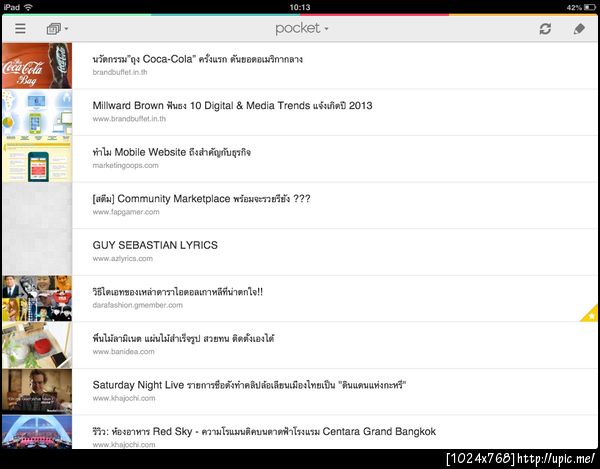This screenshot has height=469, width=600.
Task: Click the brandbuffet.in.th source under Coca-Cola article
Action: [x=120, y=72]
